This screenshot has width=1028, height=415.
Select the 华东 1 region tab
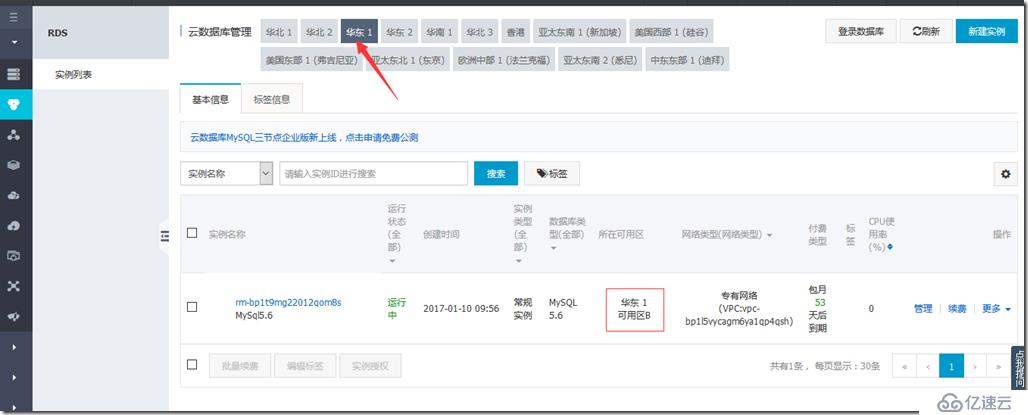pyautogui.click(x=359, y=31)
